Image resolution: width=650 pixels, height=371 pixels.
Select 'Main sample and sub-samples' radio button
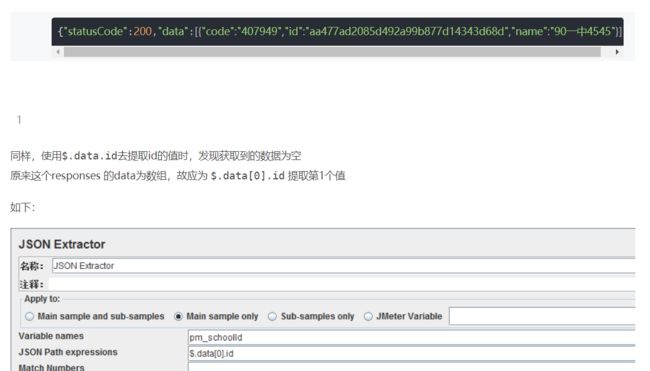(x=29, y=316)
